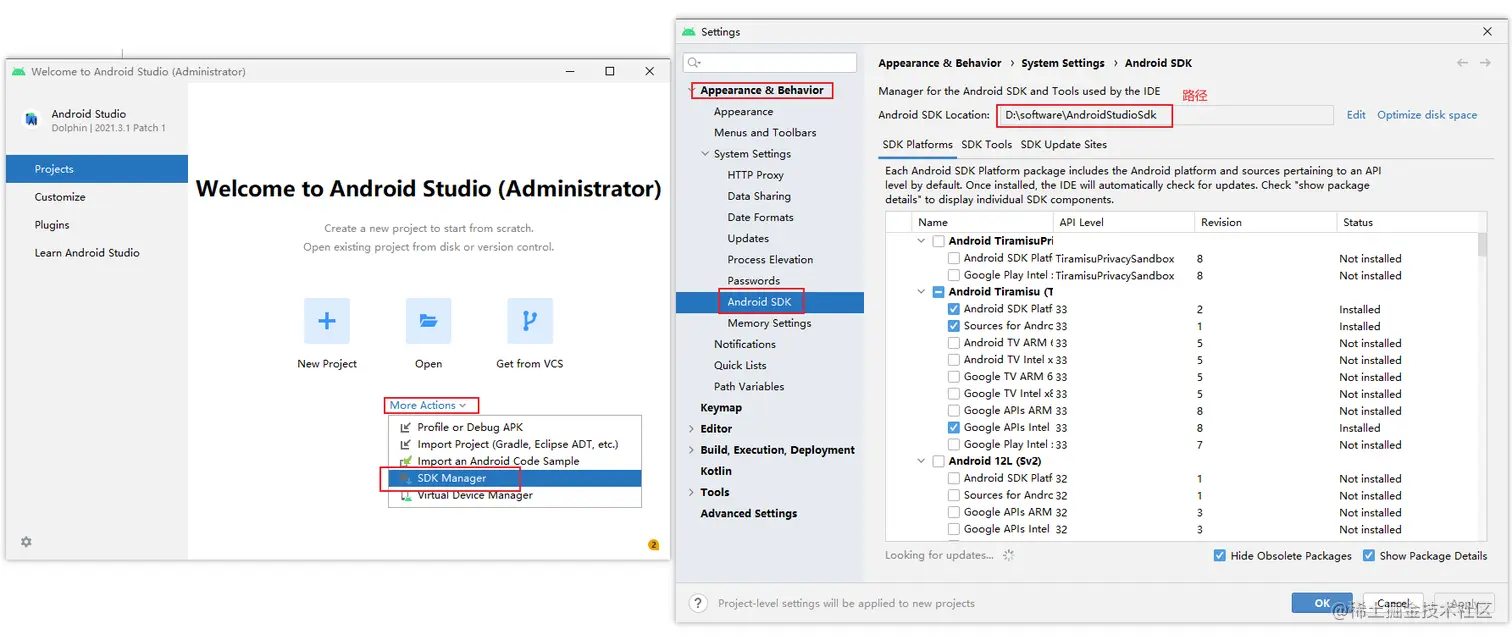Collapse System Settings tree node

(705, 154)
